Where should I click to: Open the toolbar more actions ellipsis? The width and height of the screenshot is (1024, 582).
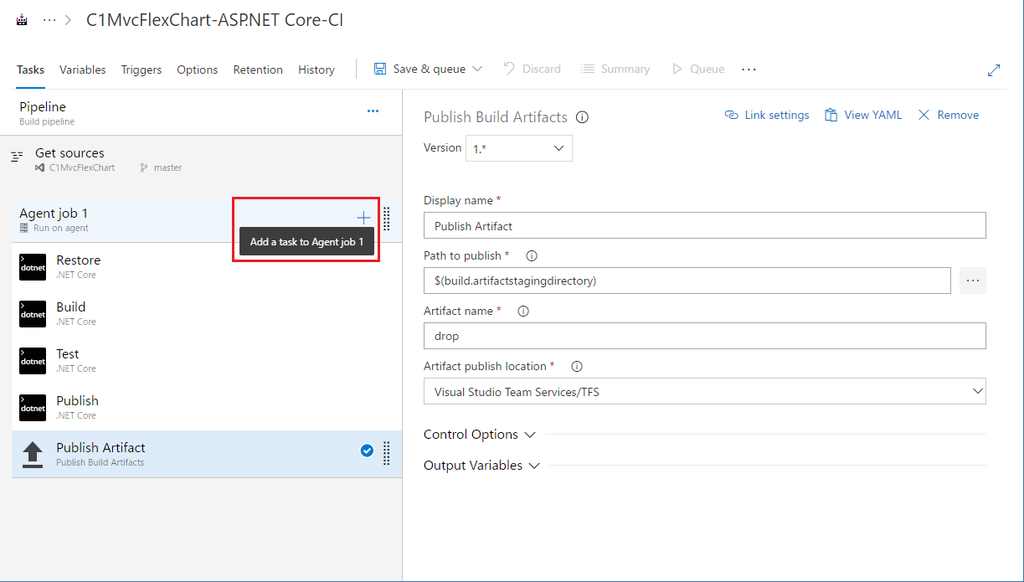pos(748,69)
